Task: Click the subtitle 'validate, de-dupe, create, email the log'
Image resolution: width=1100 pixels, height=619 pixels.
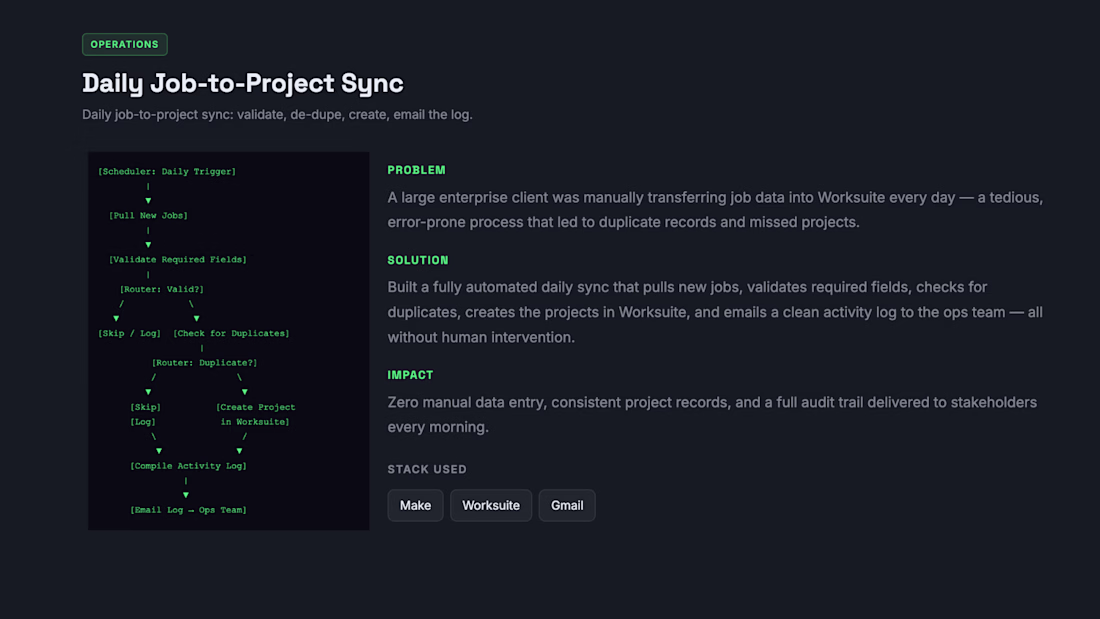Action: click(x=354, y=114)
